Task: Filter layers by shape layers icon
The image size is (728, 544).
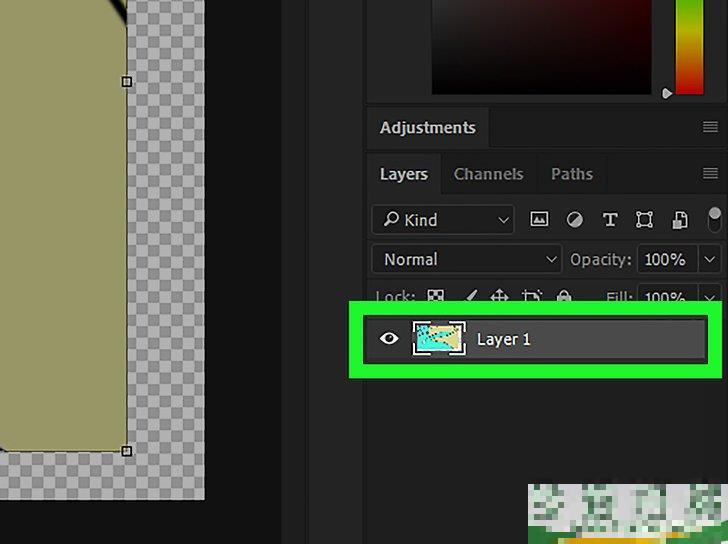Action: [x=645, y=220]
